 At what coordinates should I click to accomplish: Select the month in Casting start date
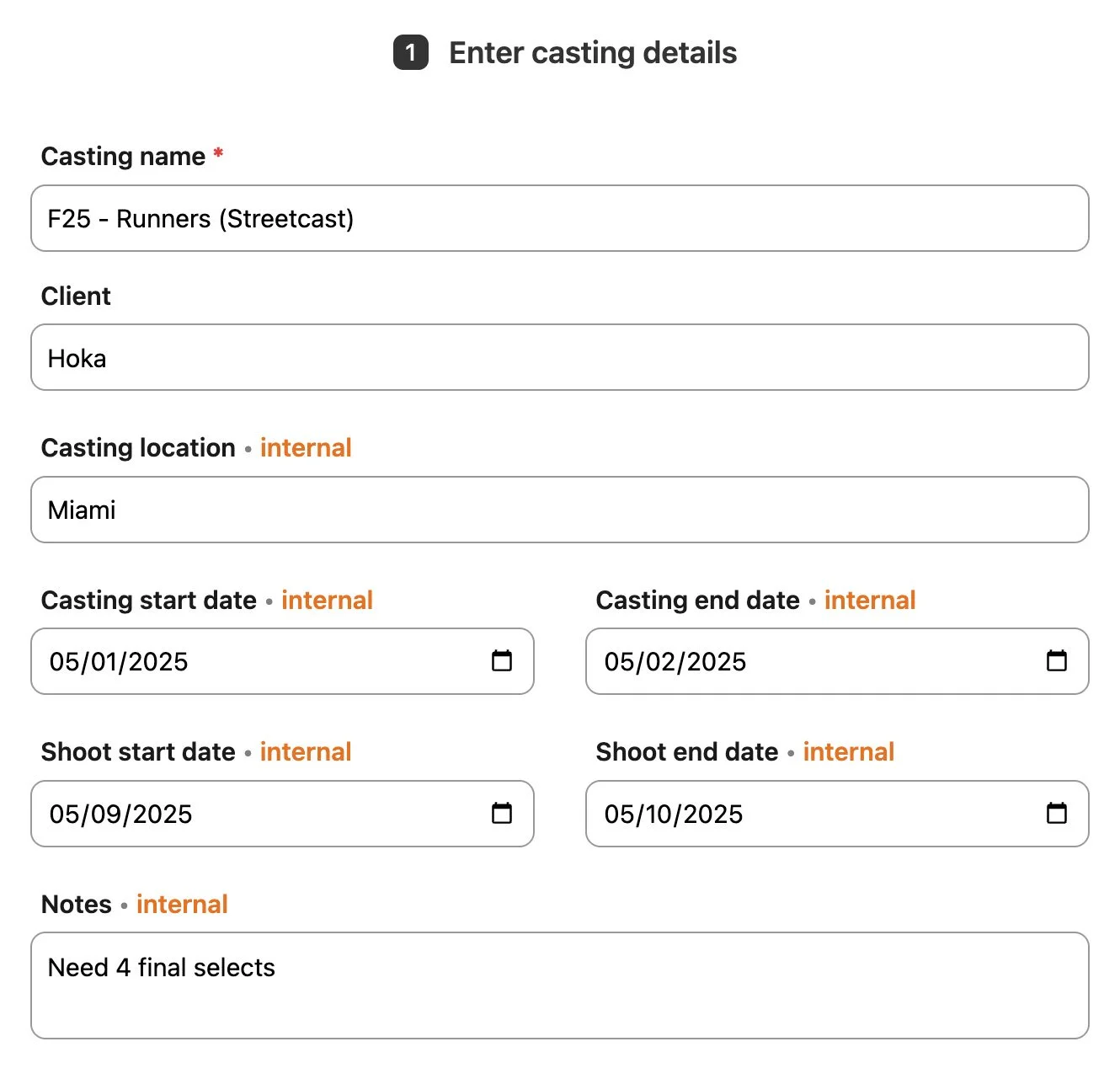click(63, 662)
